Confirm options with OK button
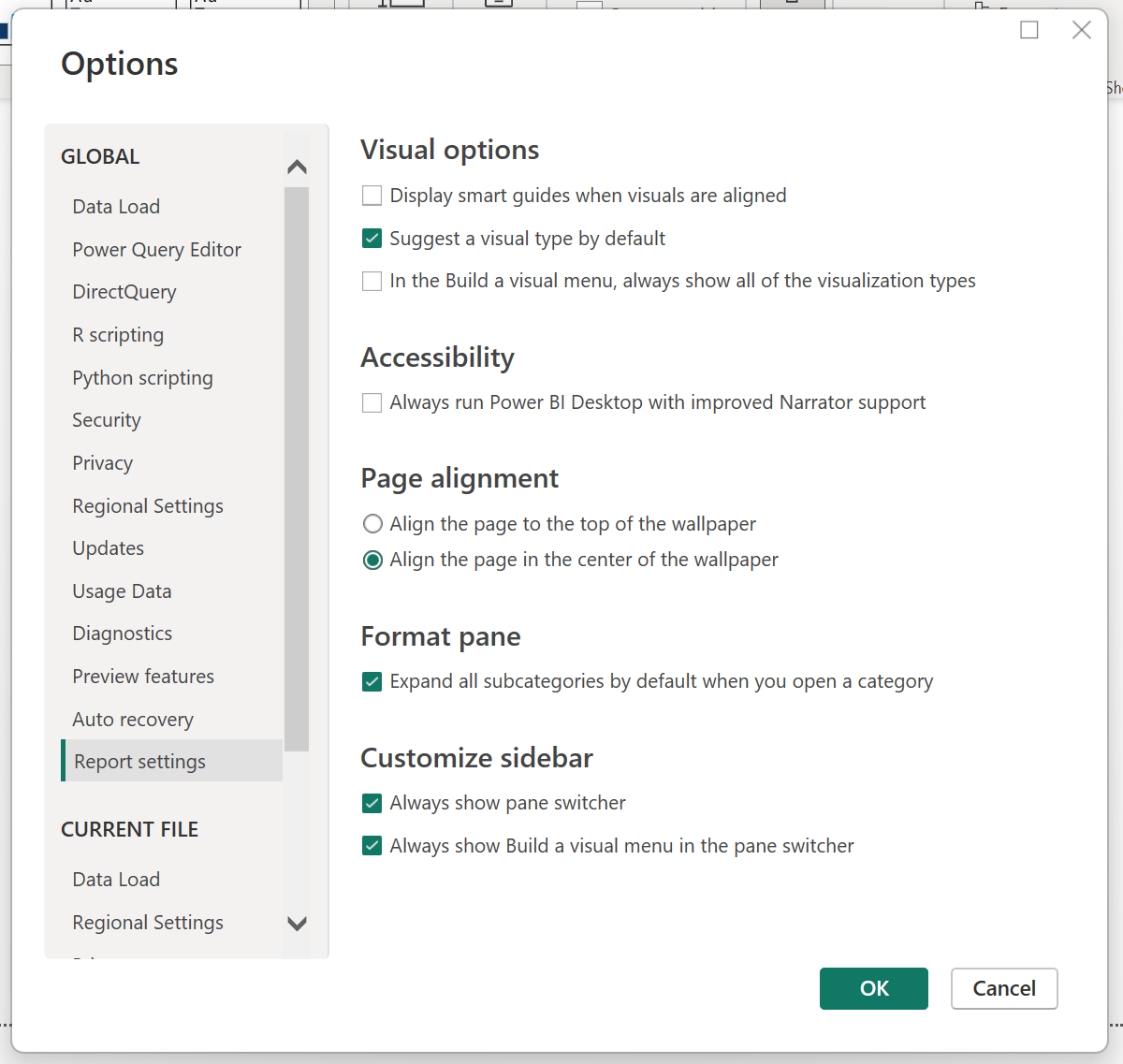This screenshot has width=1123, height=1064. (874, 988)
